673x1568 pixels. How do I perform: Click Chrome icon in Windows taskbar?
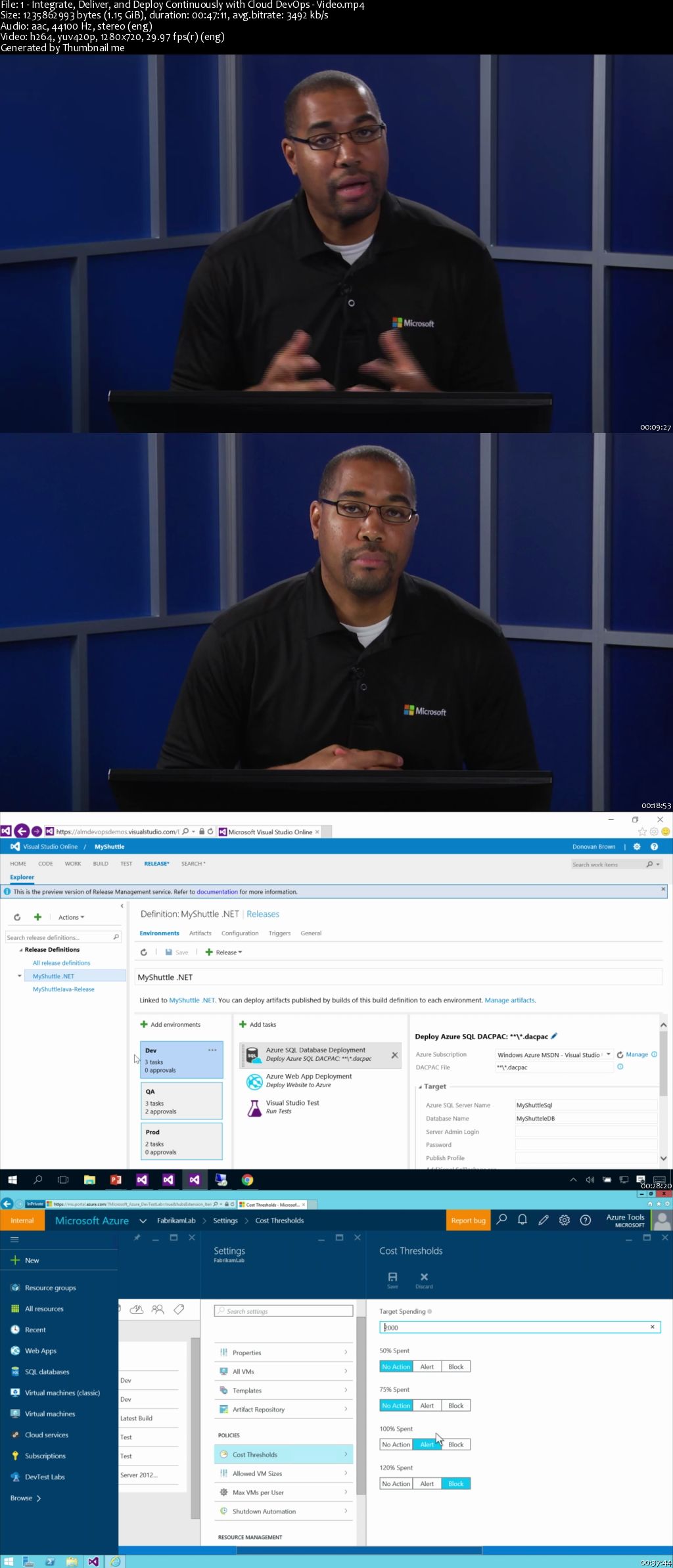(247, 1180)
